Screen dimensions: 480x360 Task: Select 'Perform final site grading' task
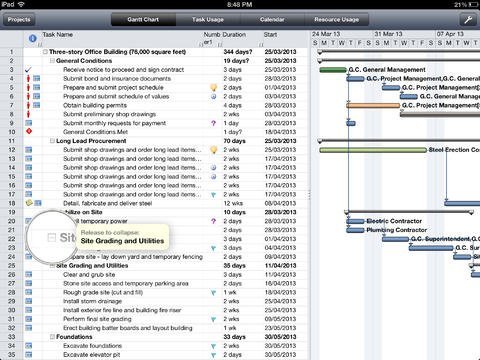pyautogui.click(x=97, y=319)
